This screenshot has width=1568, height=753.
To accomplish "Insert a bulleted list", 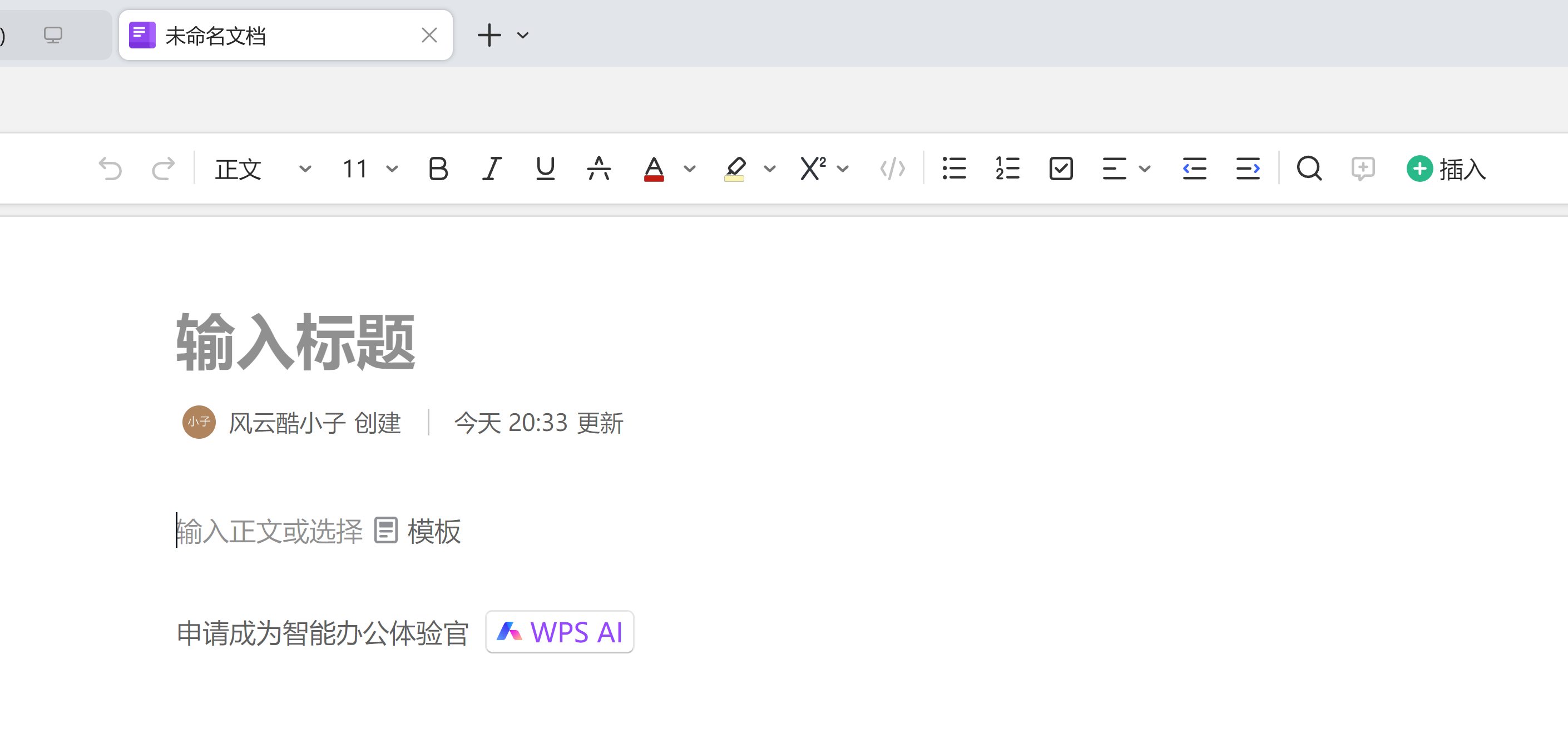I will tap(954, 169).
